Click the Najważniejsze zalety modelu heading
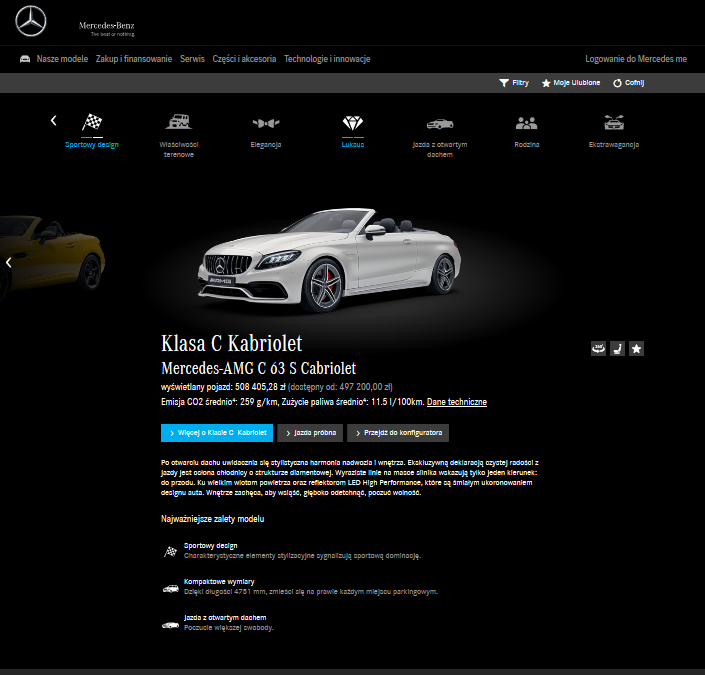 coord(213,519)
